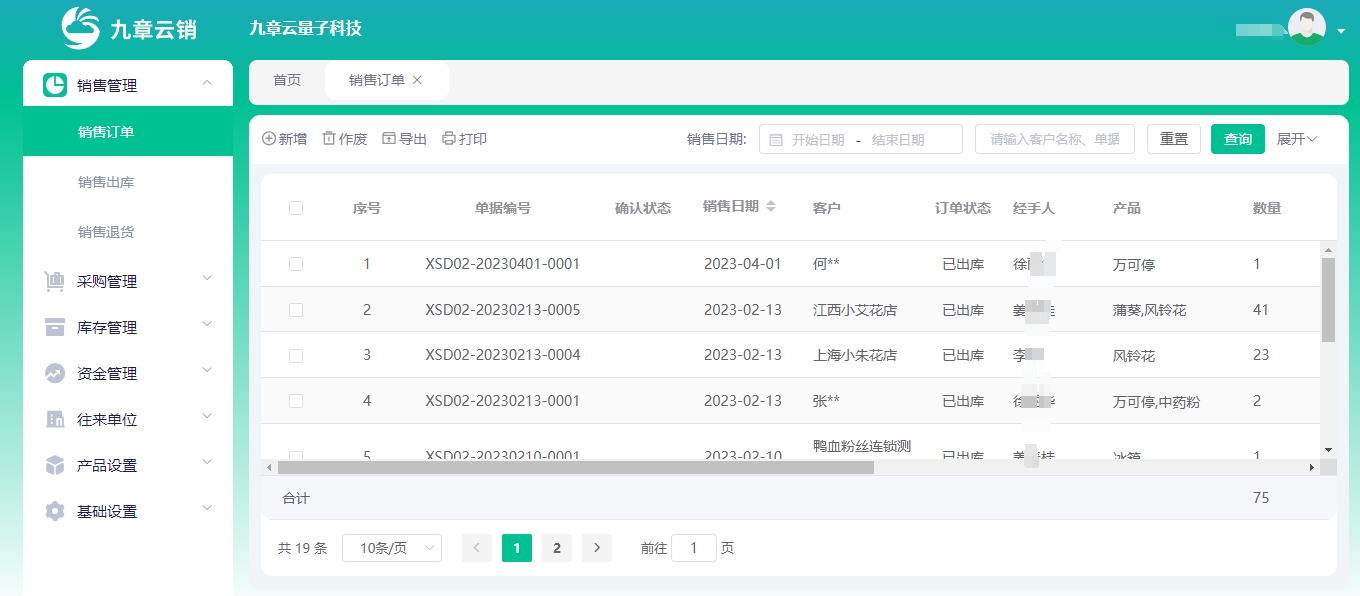Image resolution: width=1360 pixels, height=596 pixels.
Task: Click the customer name search input field
Action: click(1054, 139)
